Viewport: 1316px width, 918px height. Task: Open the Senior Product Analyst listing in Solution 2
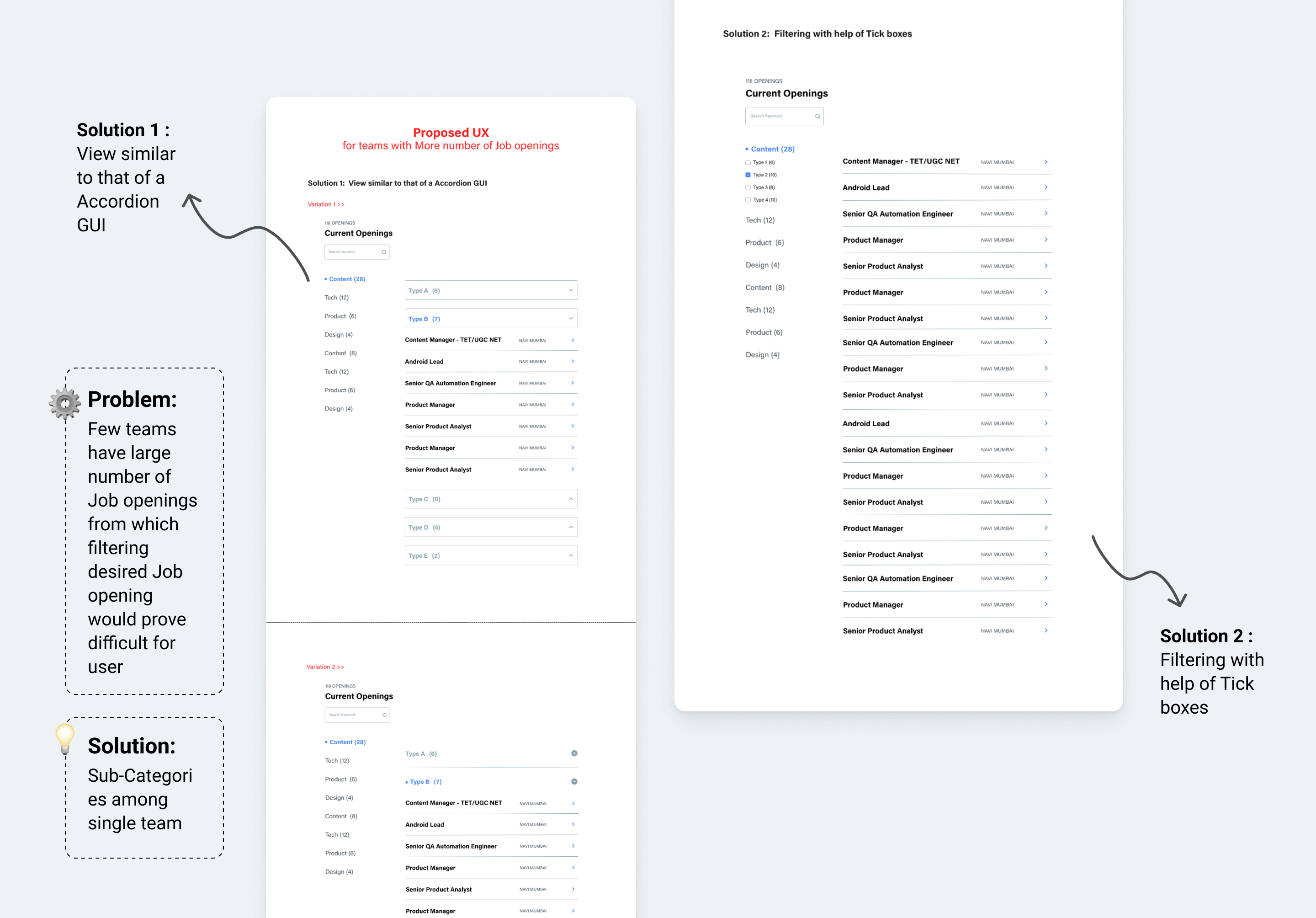883,266
